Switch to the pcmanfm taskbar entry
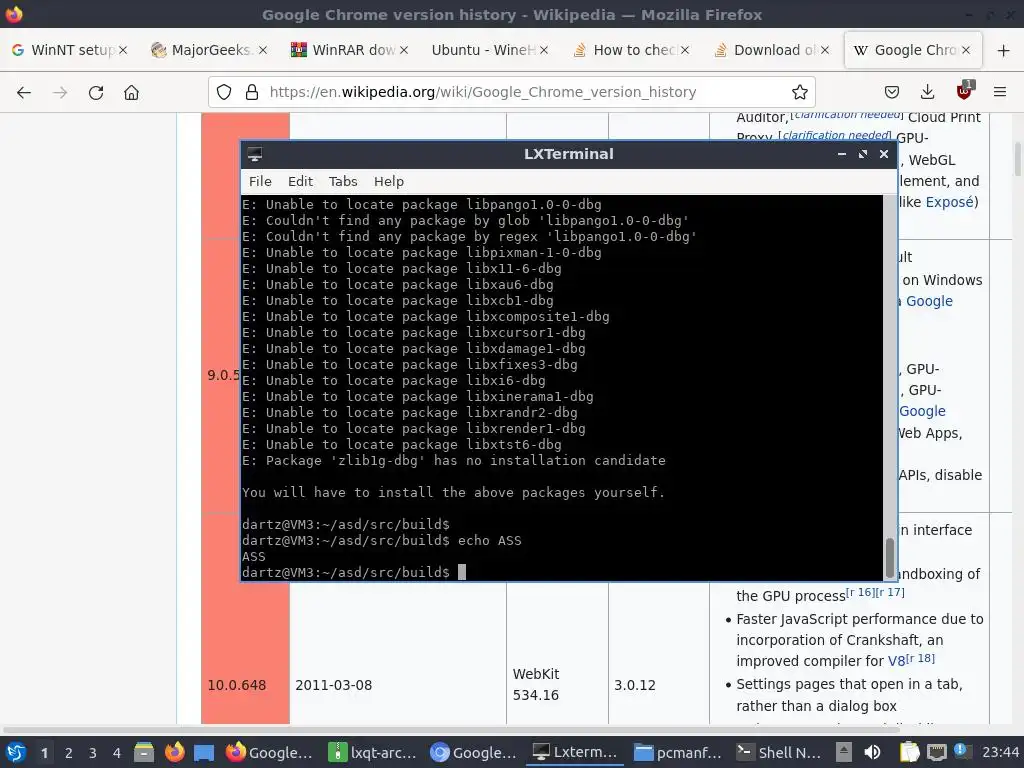Screen dimensions: 1024x768 678,752
